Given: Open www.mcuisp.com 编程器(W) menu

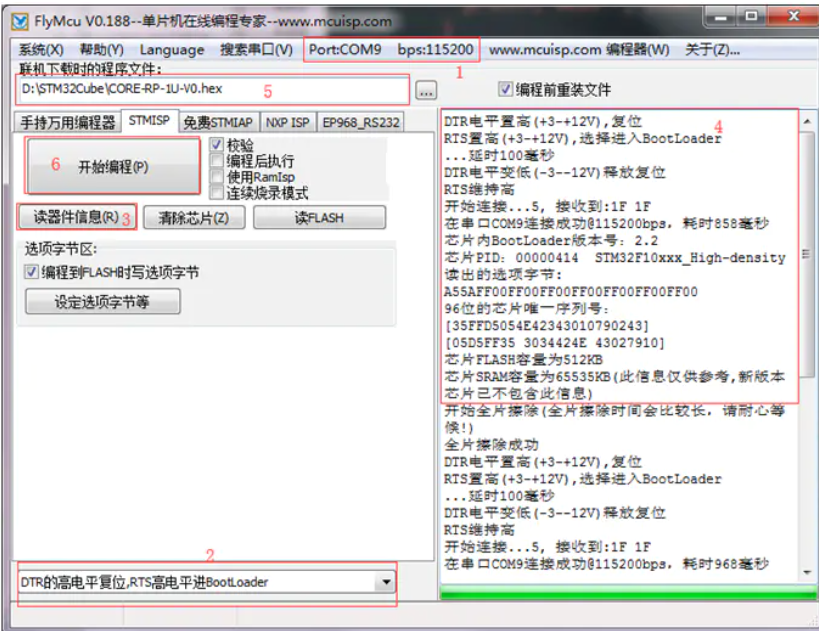Looking at the screenshot, I should coord(579,50).
